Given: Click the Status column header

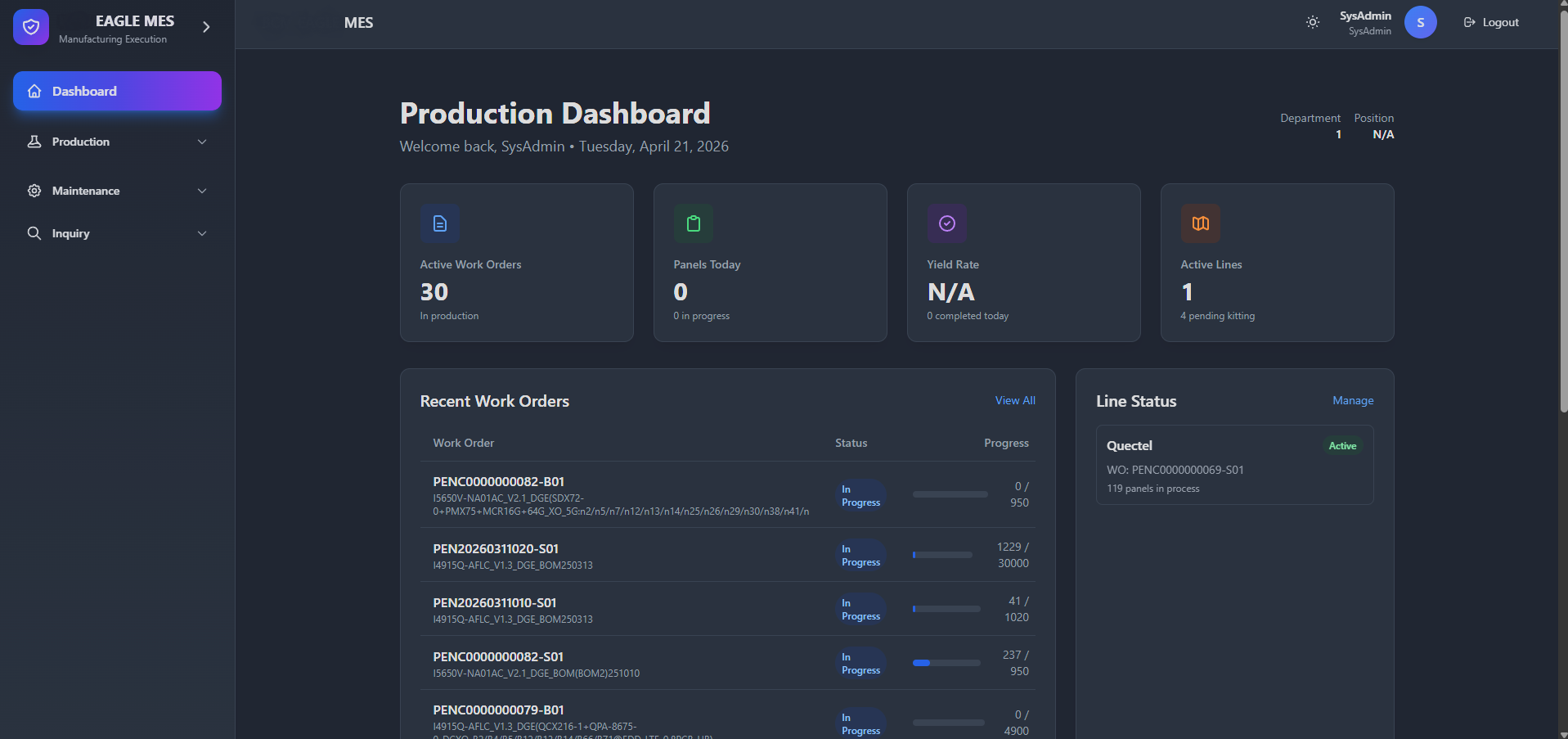Looking at the screenshot, I should point(851,443).
